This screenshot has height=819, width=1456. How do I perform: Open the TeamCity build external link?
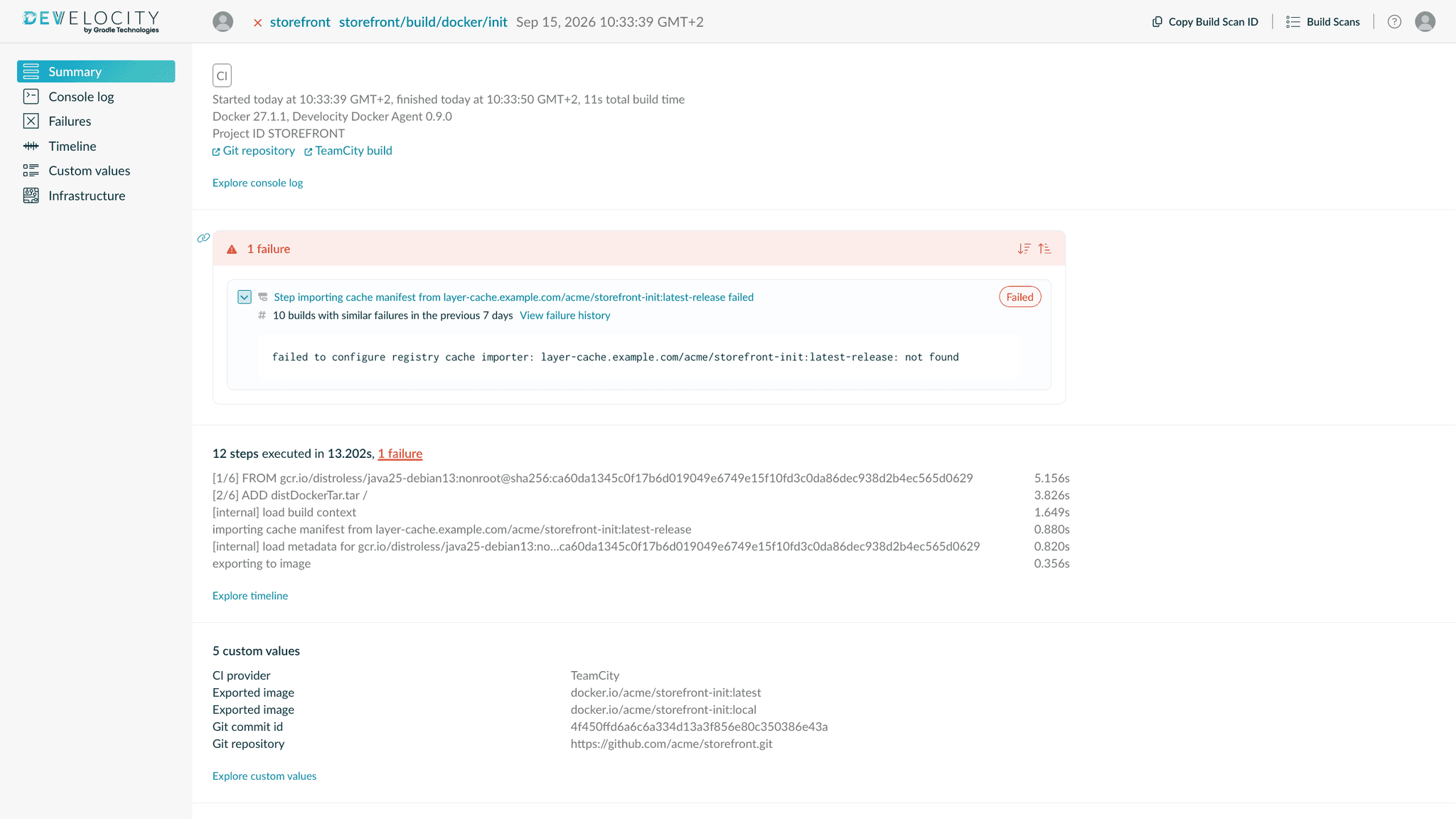348,151
